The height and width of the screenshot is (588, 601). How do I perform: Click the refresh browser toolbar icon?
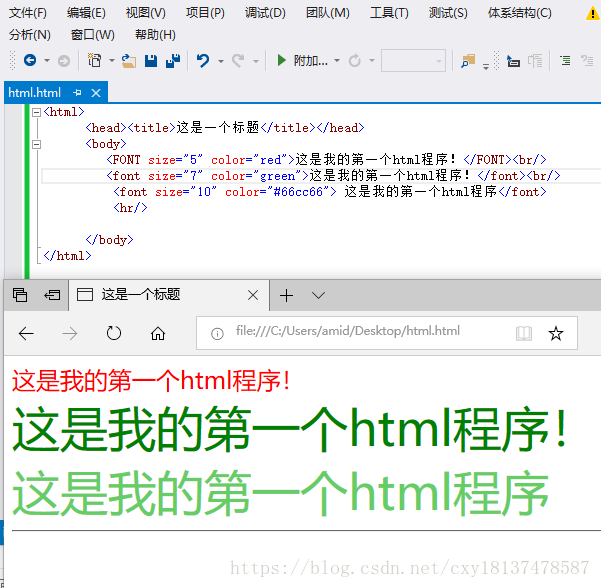click(355, 60)
